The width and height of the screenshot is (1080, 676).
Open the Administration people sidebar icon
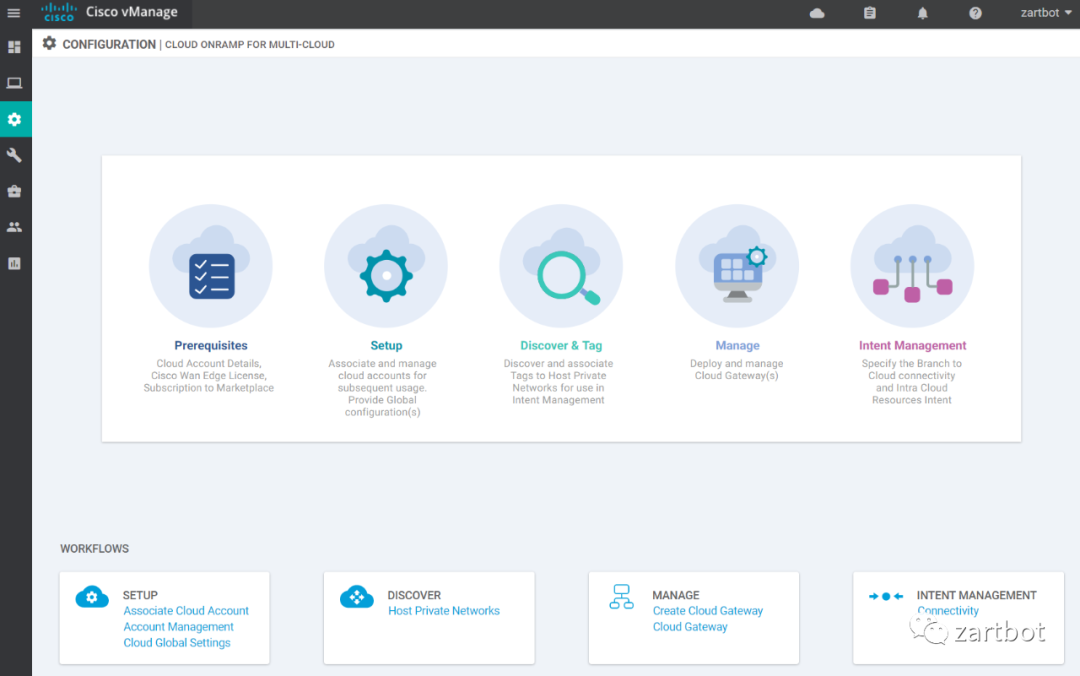pyautogui.click(x=14, y=227)
